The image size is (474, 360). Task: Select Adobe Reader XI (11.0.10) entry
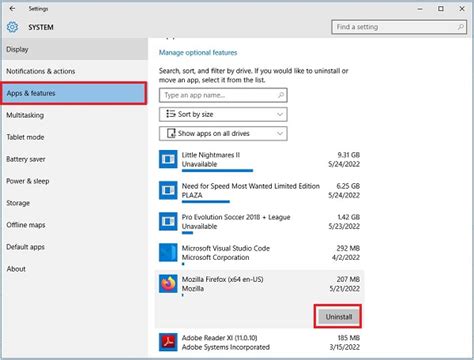tap(259, 342)
